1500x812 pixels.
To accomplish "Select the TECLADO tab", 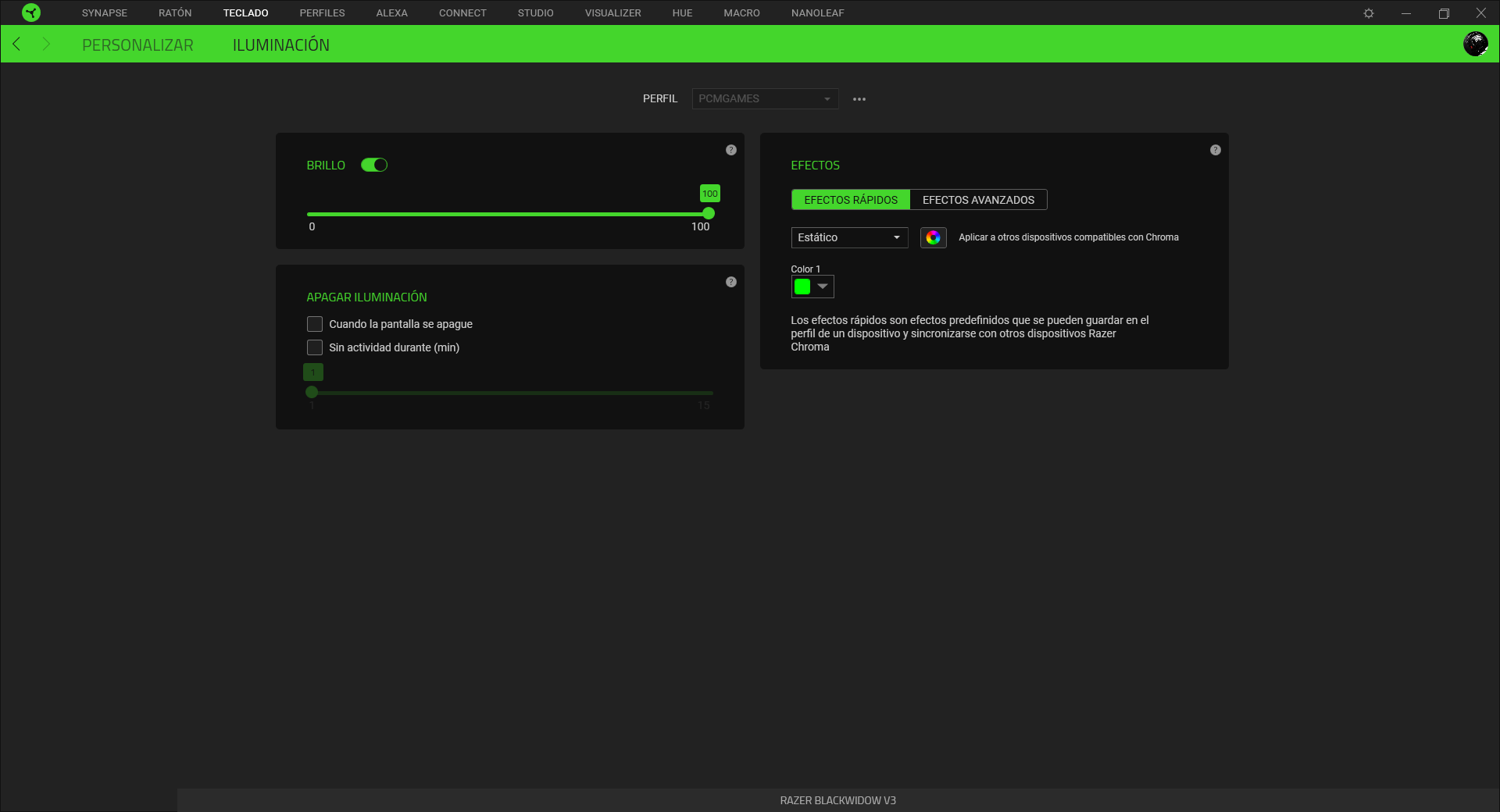I will click(245, 13).
